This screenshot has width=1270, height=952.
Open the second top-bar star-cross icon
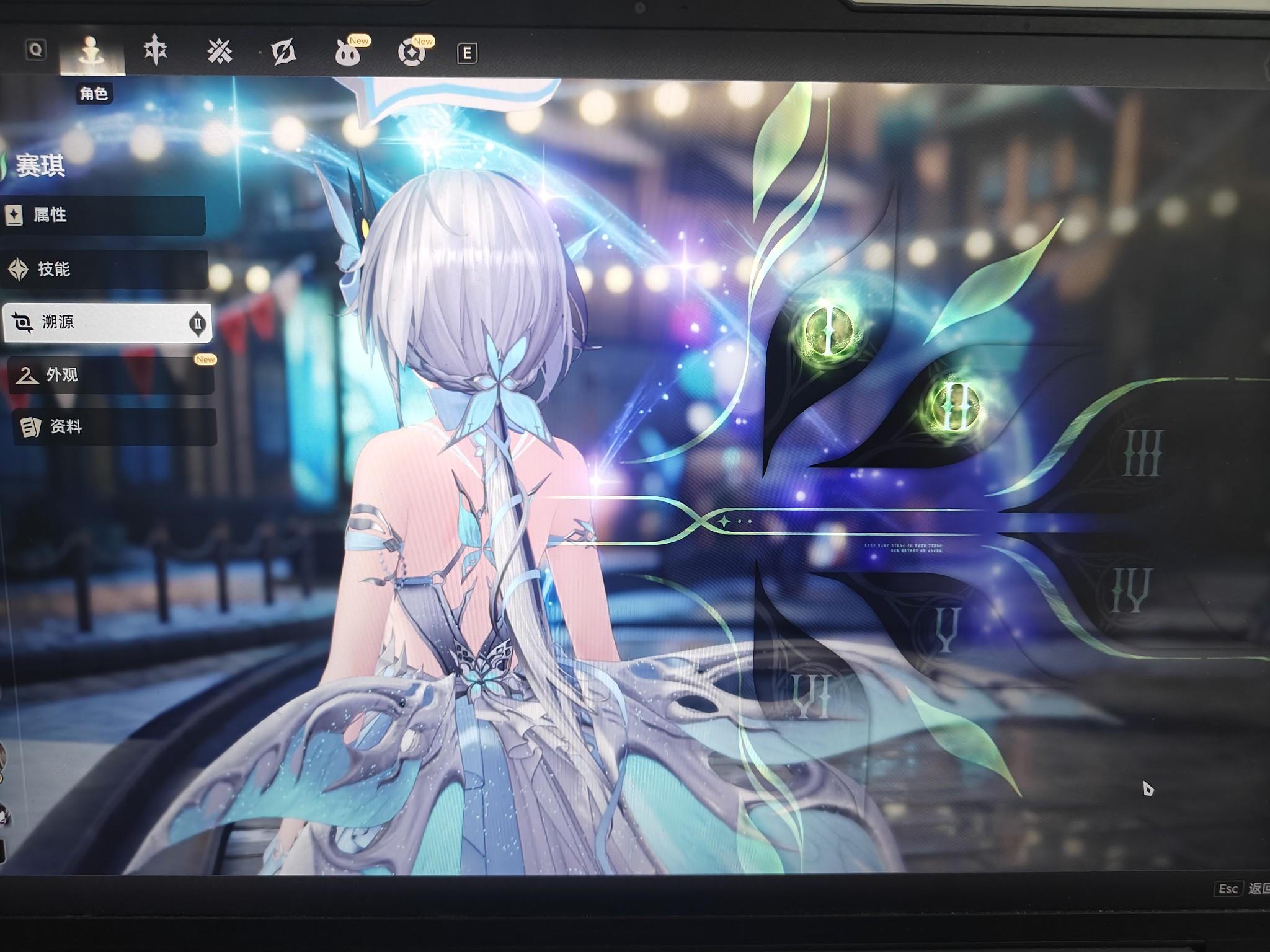point(155,51)
